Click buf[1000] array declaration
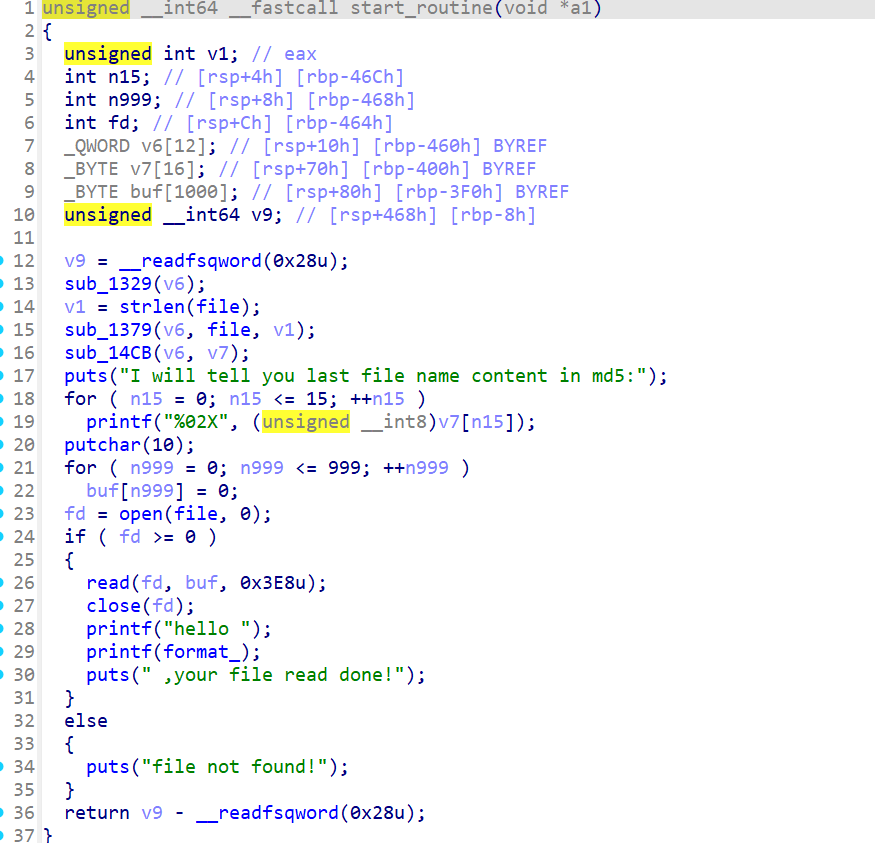The image size is (875, 843). (x=179, y=192)
